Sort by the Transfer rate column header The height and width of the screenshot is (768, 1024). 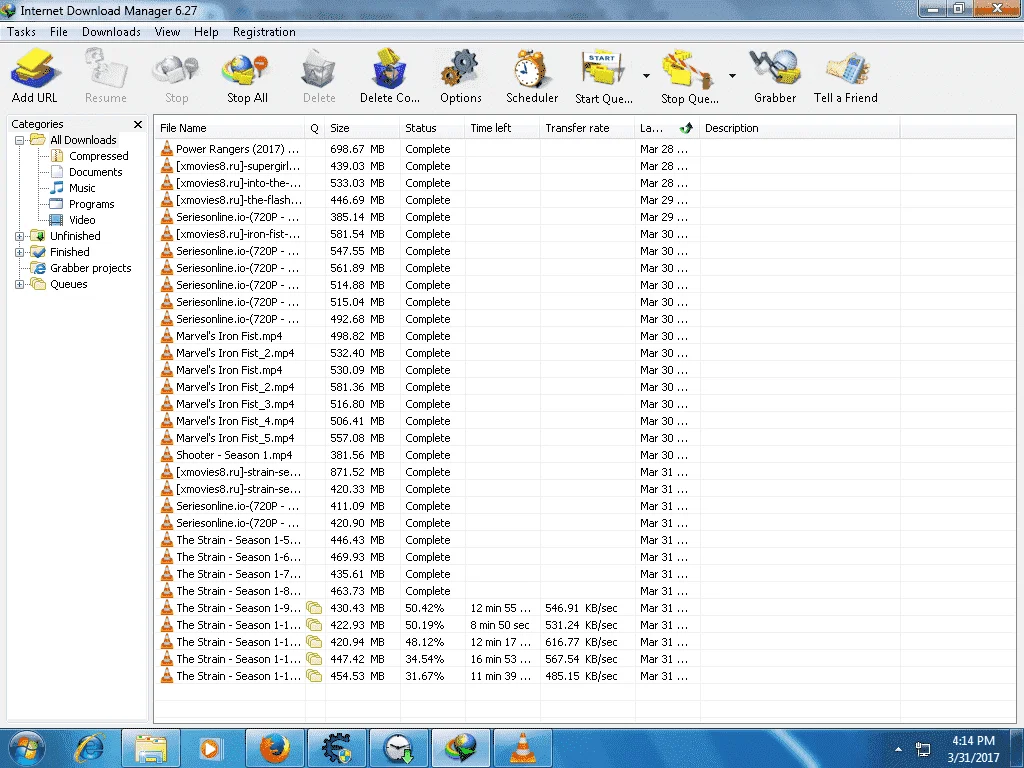point(588,128)
